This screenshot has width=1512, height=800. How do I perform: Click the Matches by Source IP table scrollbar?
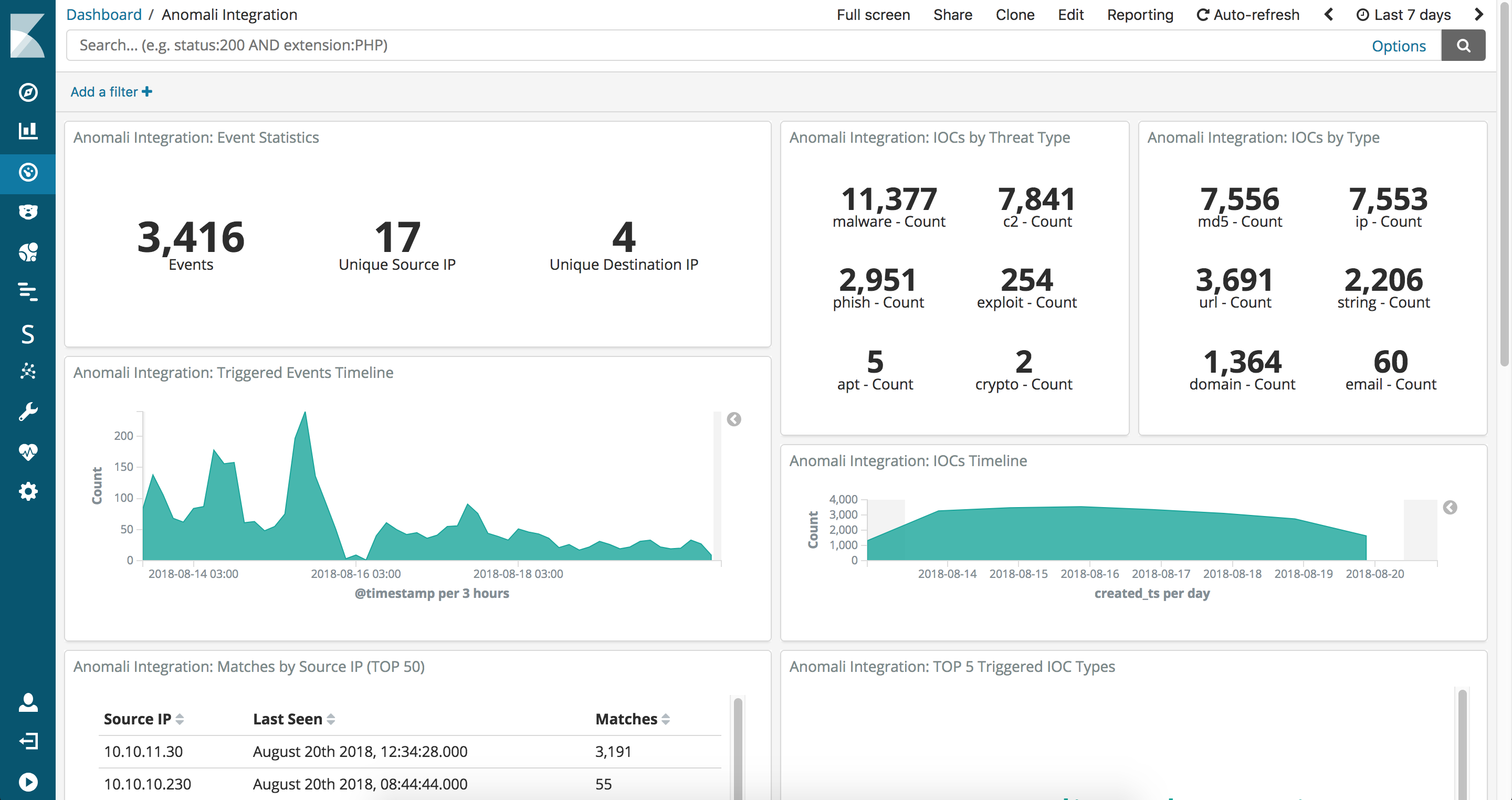pyautogui.click(x=738, y=749)
